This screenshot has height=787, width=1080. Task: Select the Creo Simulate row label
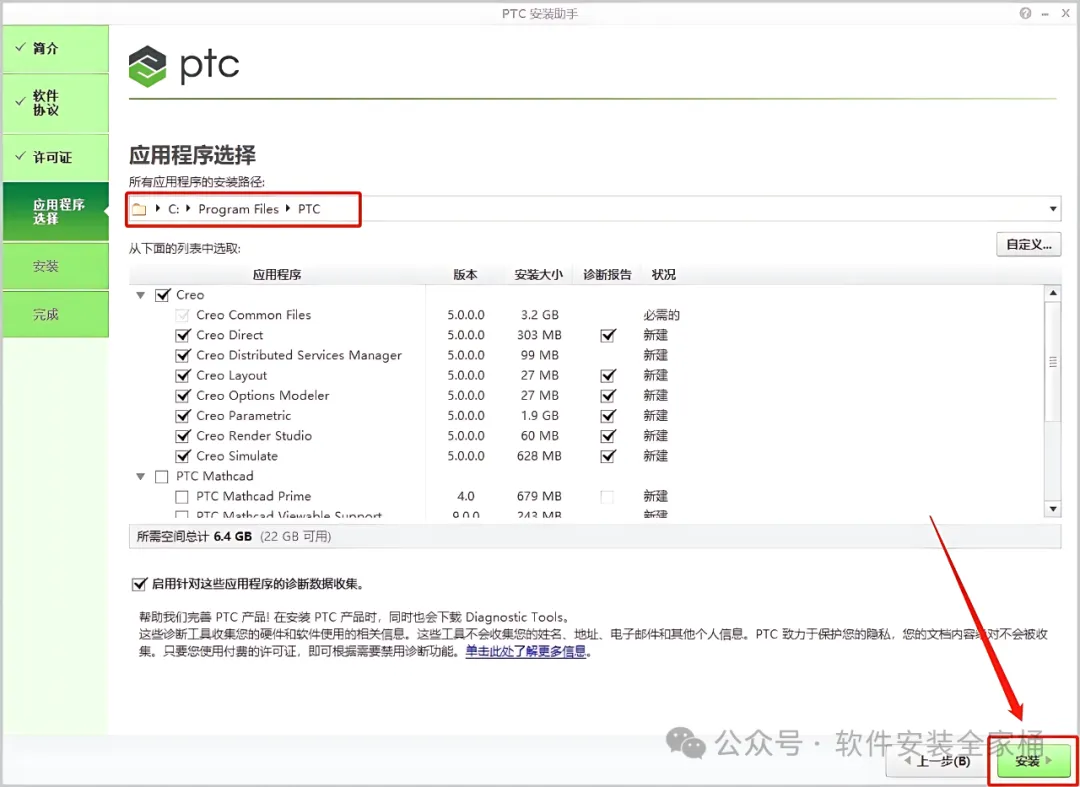coord(237,456)
